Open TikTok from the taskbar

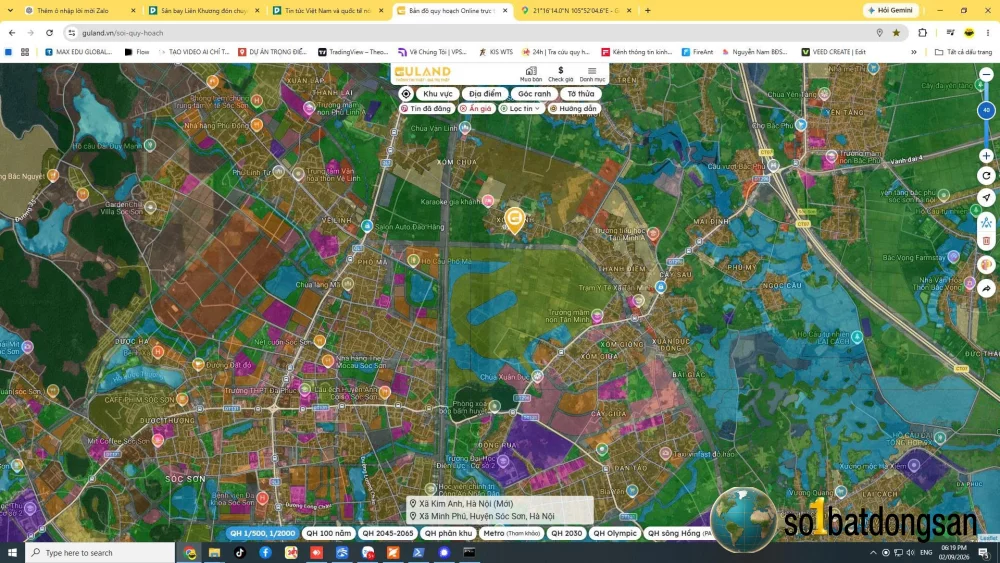tap(240, 552)
